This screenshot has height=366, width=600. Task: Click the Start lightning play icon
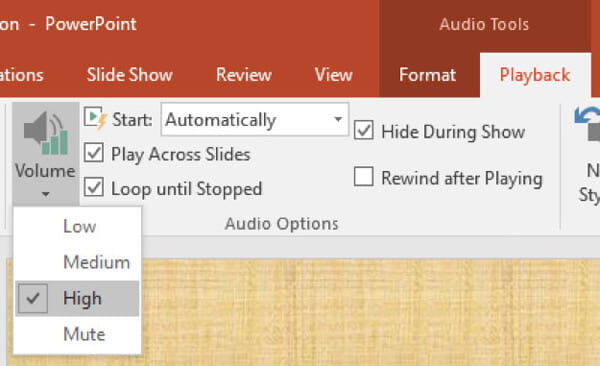95,118
